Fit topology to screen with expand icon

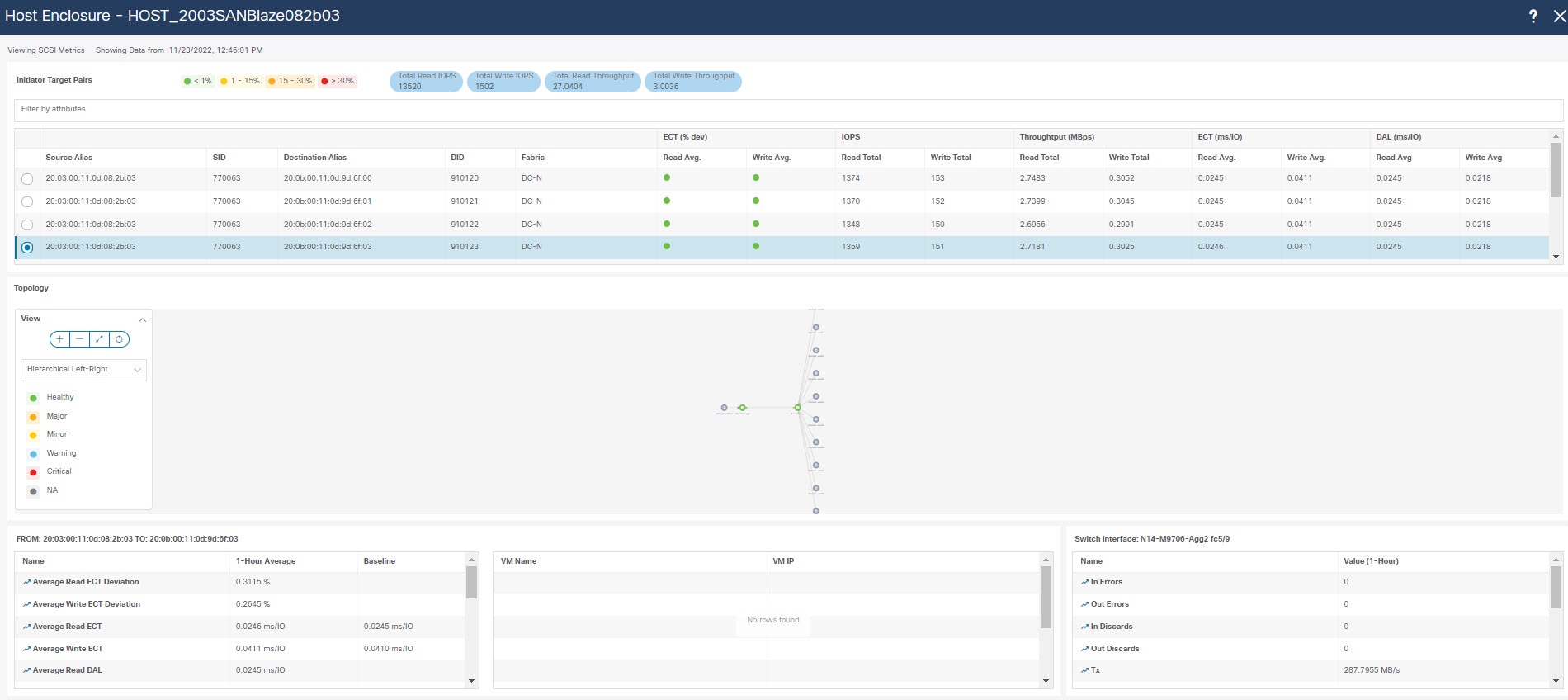(x=99, y=339)
